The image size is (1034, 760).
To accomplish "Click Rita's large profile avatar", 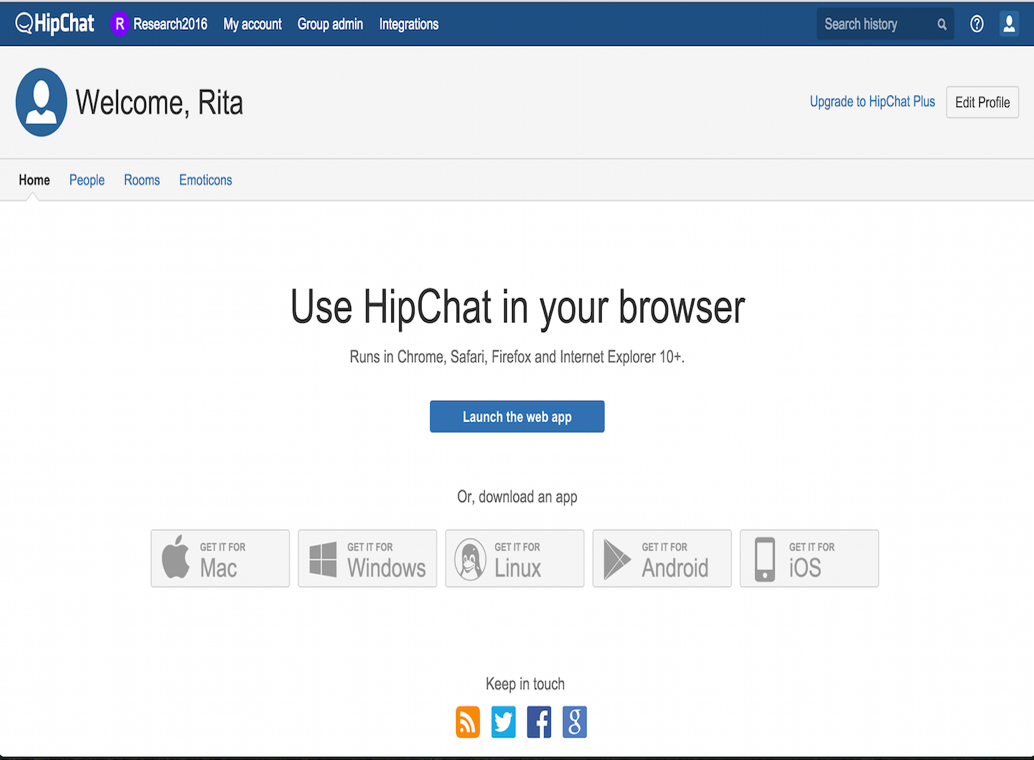I will point(42,102).
